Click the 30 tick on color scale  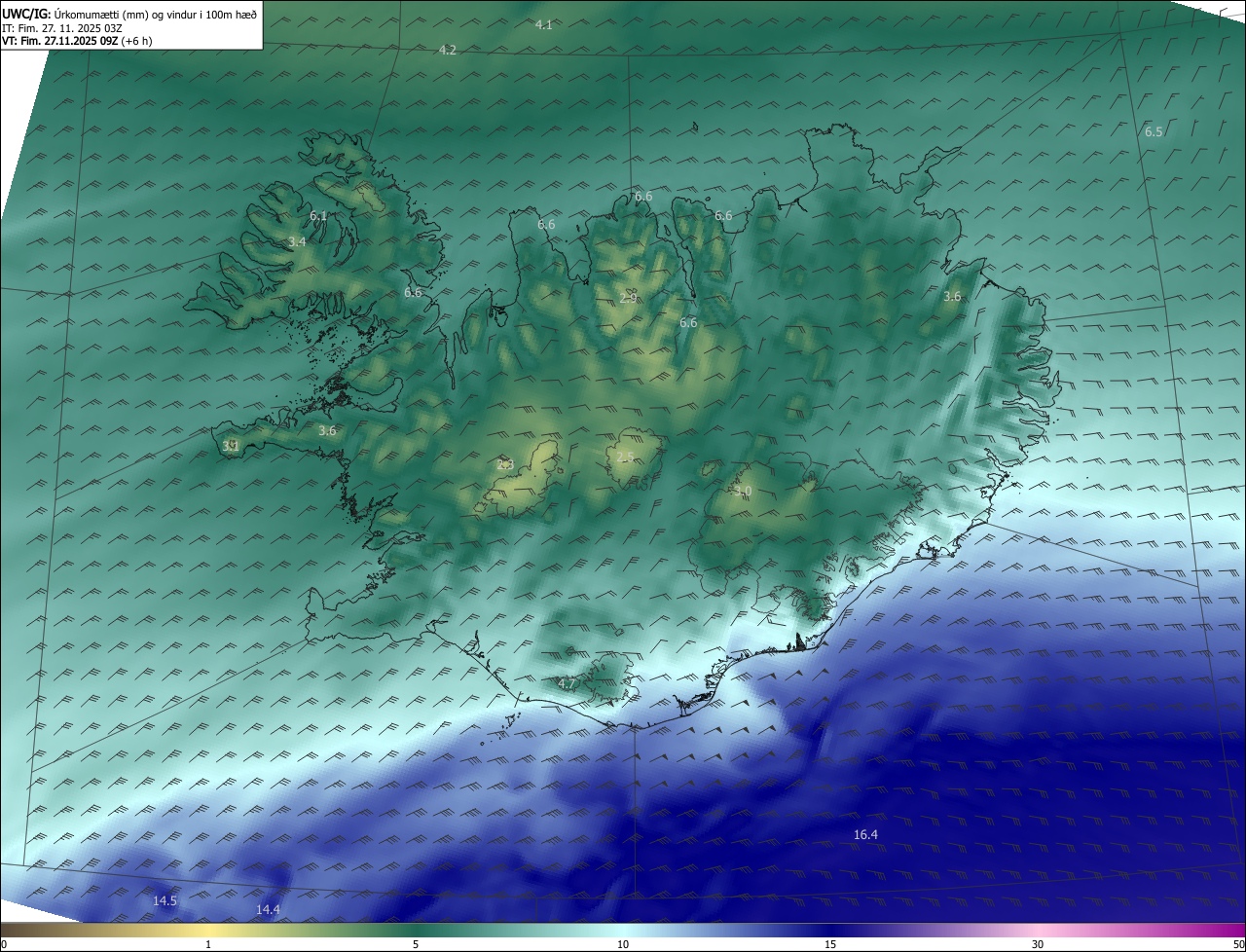(1038, 944)
